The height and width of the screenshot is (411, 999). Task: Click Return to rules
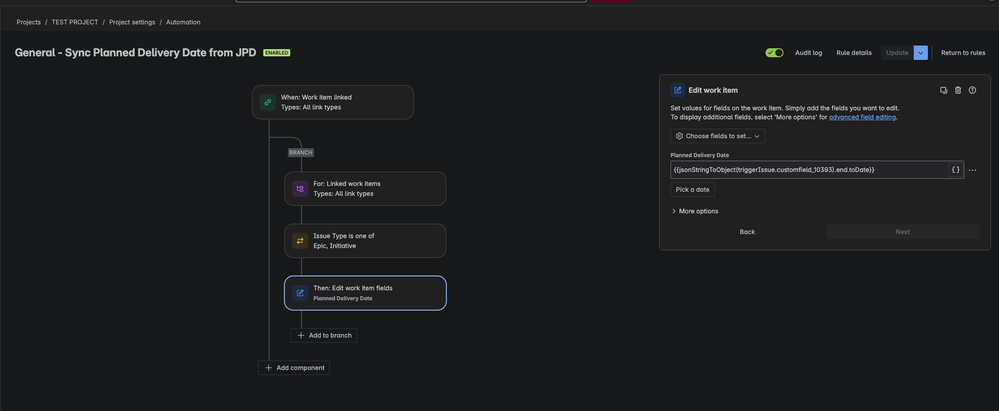tap(963, 53)
